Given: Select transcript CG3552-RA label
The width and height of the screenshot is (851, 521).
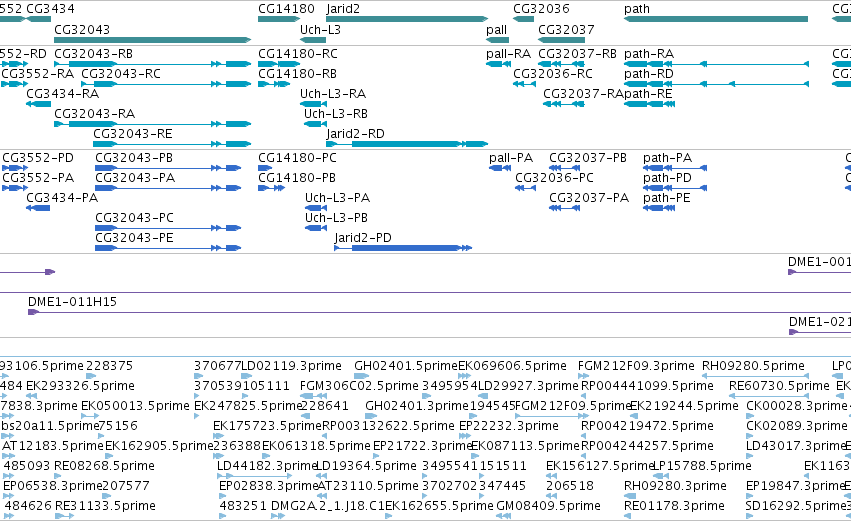Looking at the screenshot, I should coord(37,74).
